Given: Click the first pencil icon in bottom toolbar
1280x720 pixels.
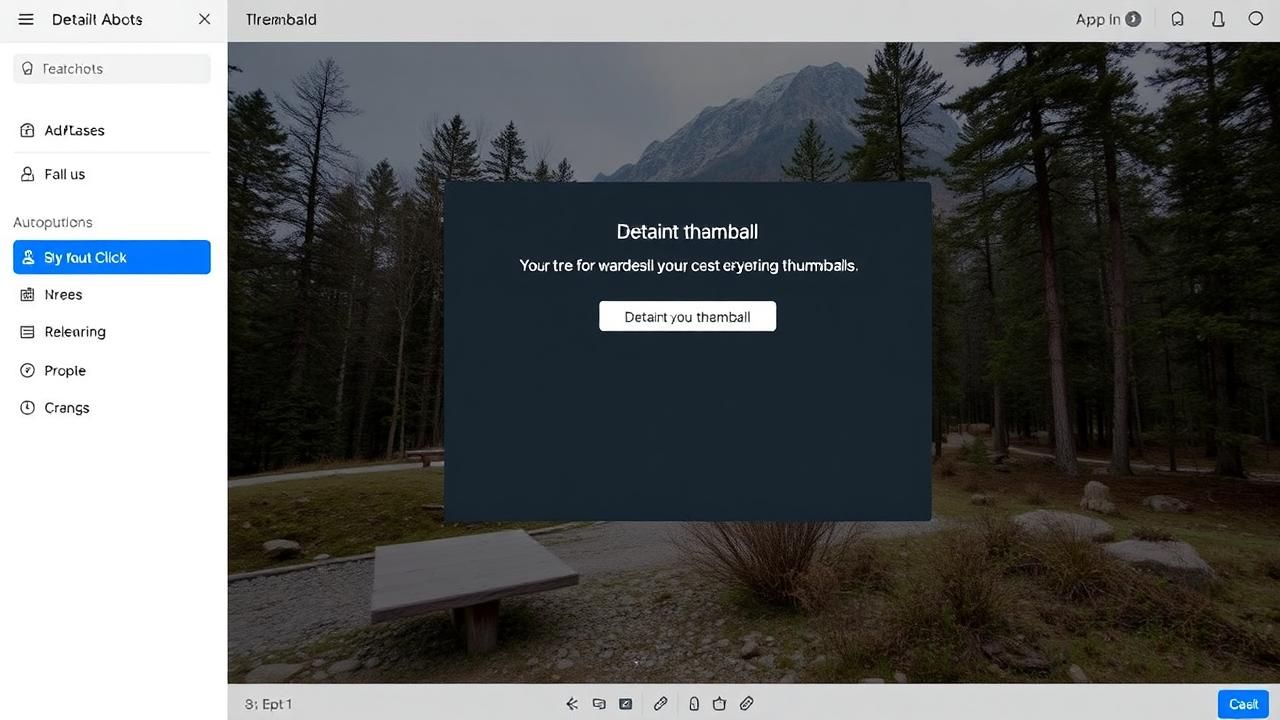Looking at the screenshot, I should (x=660, y=704).
